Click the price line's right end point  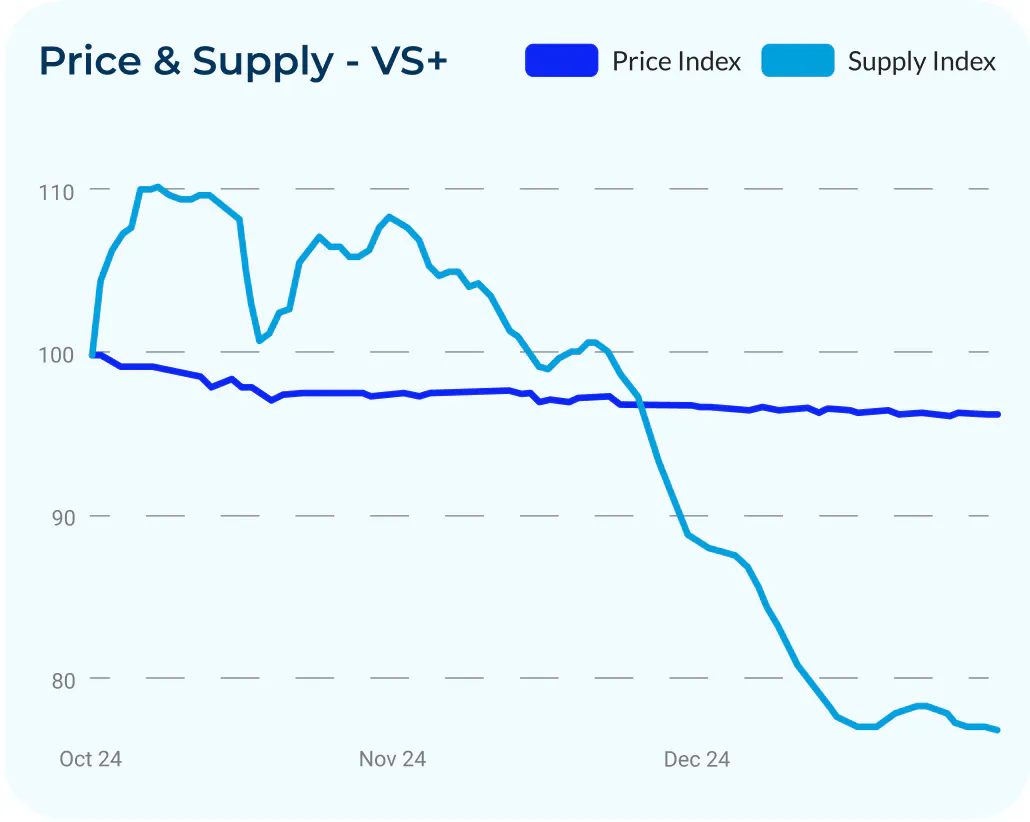(x=997, y=415)
